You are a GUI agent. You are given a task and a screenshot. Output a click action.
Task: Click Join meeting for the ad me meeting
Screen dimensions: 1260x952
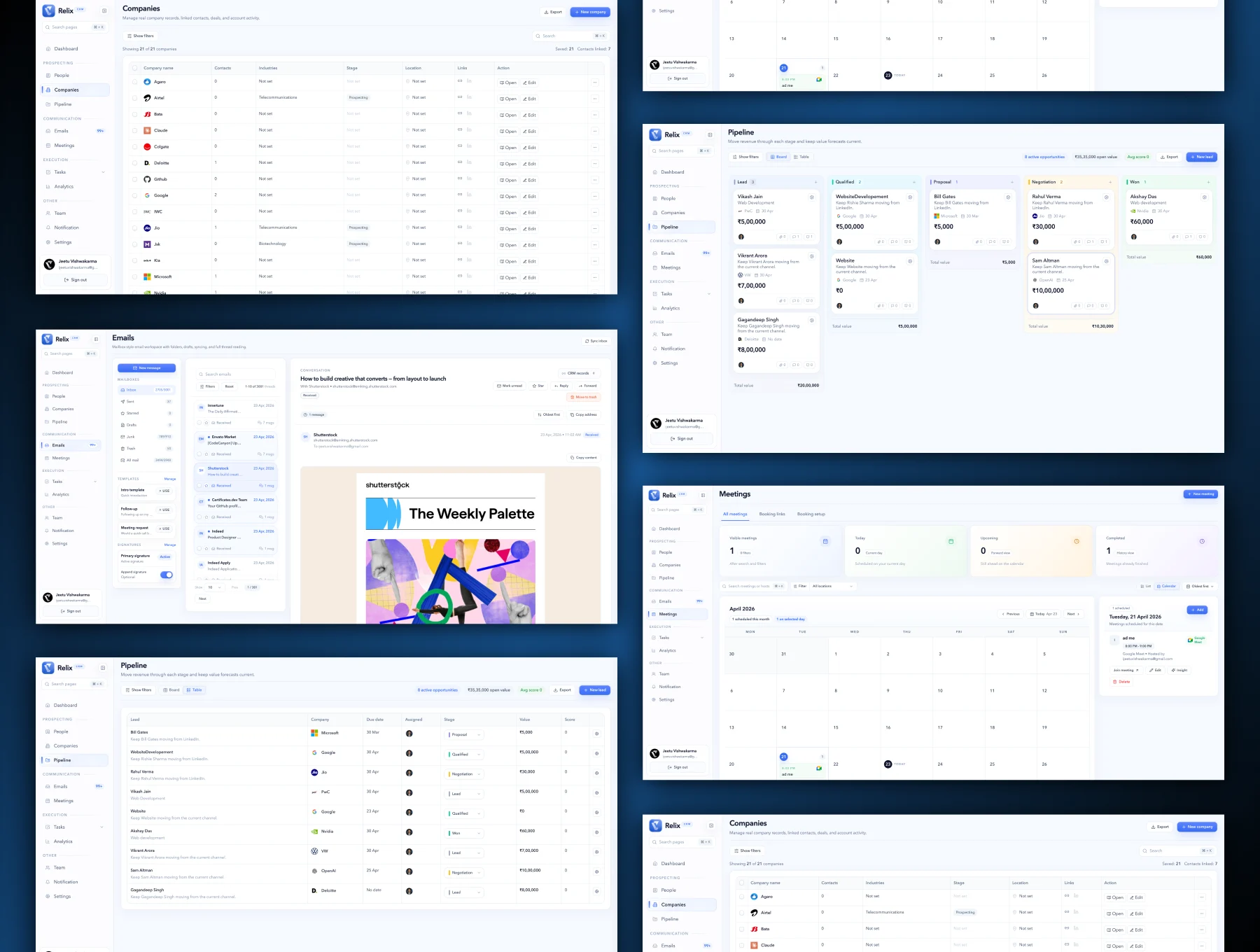[1126, 670]
